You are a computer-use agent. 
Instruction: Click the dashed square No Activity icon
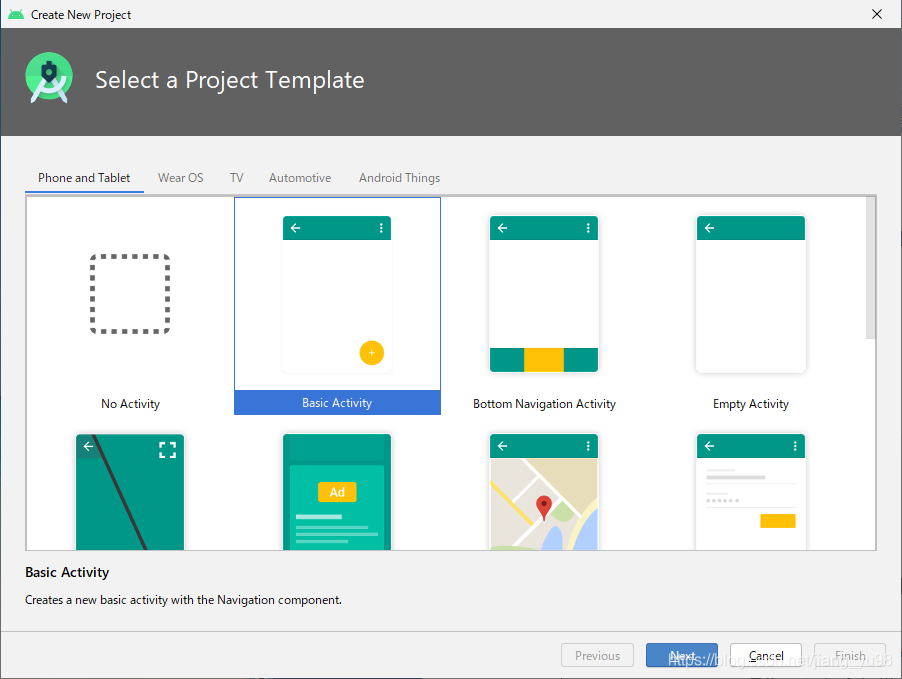[x=130, y=293]
